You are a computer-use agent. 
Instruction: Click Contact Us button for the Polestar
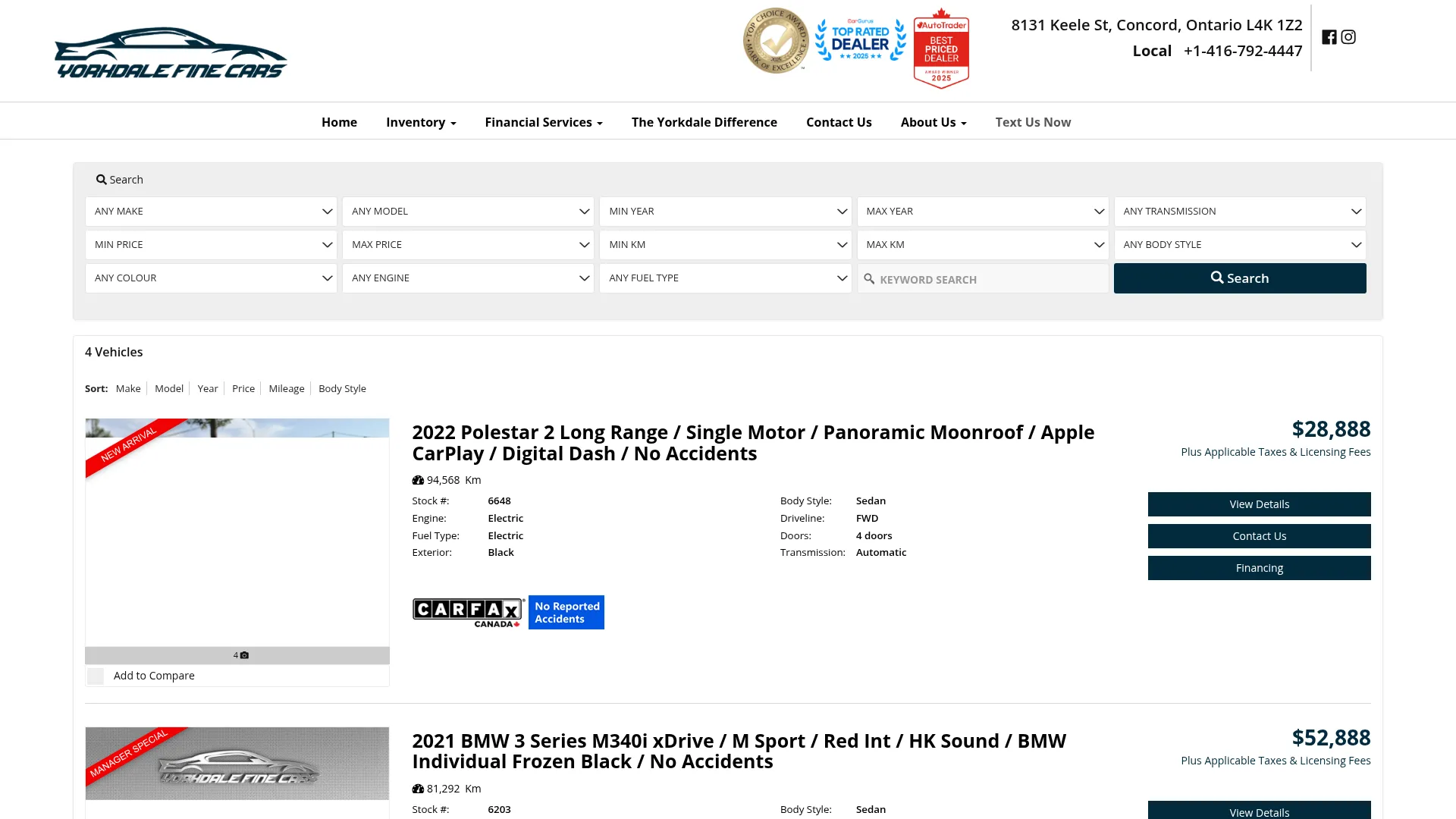(x=1259, y=536)
